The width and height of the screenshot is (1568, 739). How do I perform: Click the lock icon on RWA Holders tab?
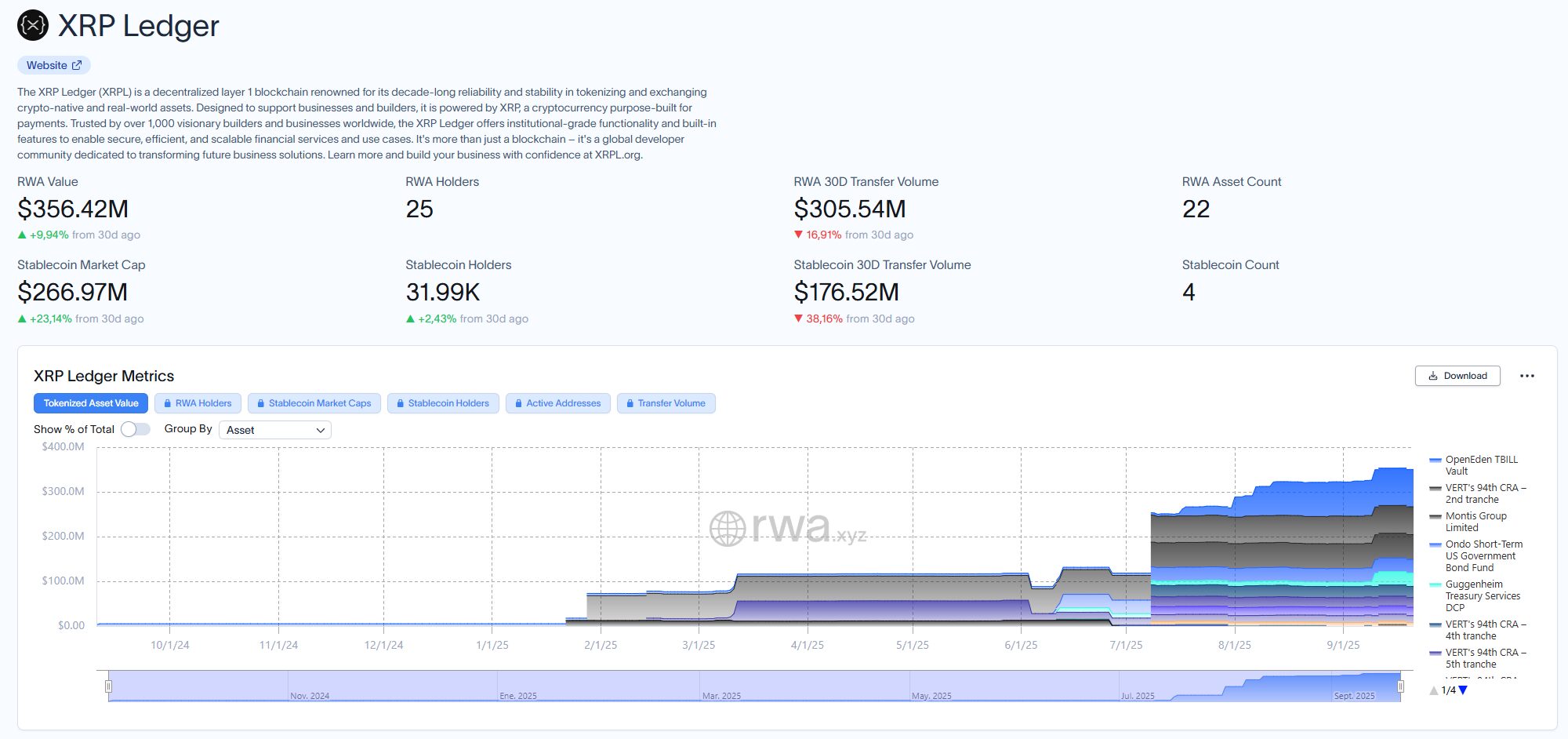tap(168, 403)
